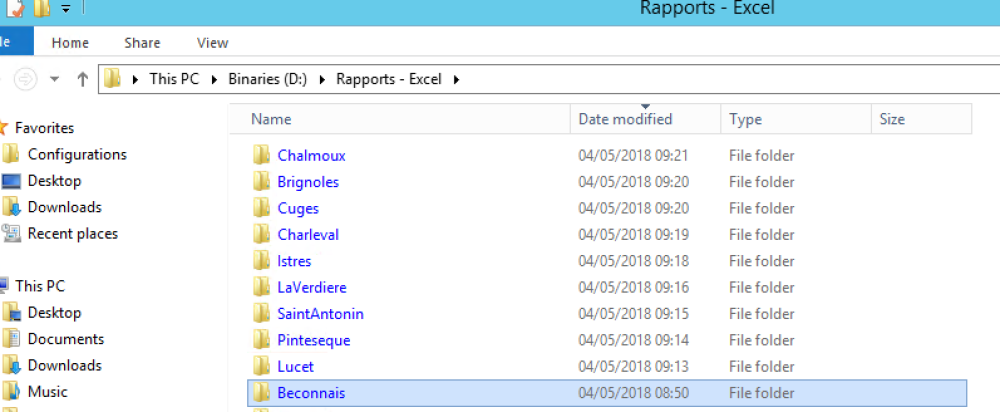Click the Music library icon
The image size is (1000, 412).
click(x=12, y=391)
